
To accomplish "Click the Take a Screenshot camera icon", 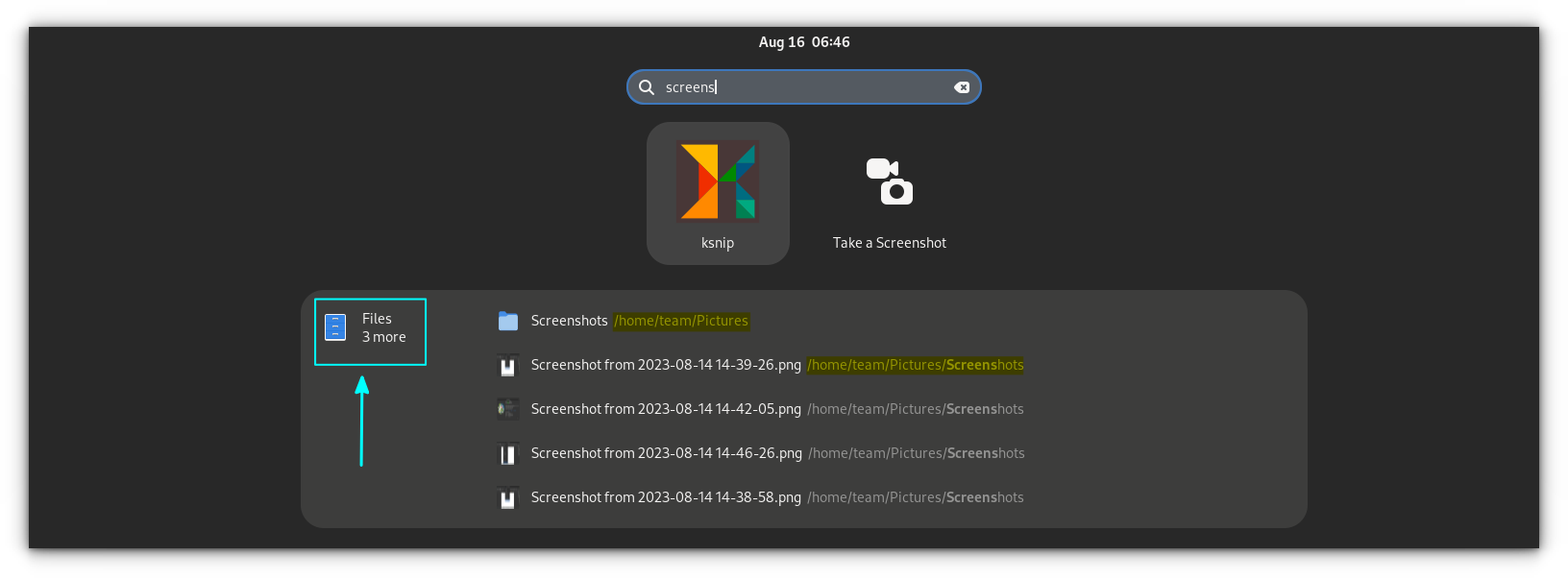I will click(889, 181).
